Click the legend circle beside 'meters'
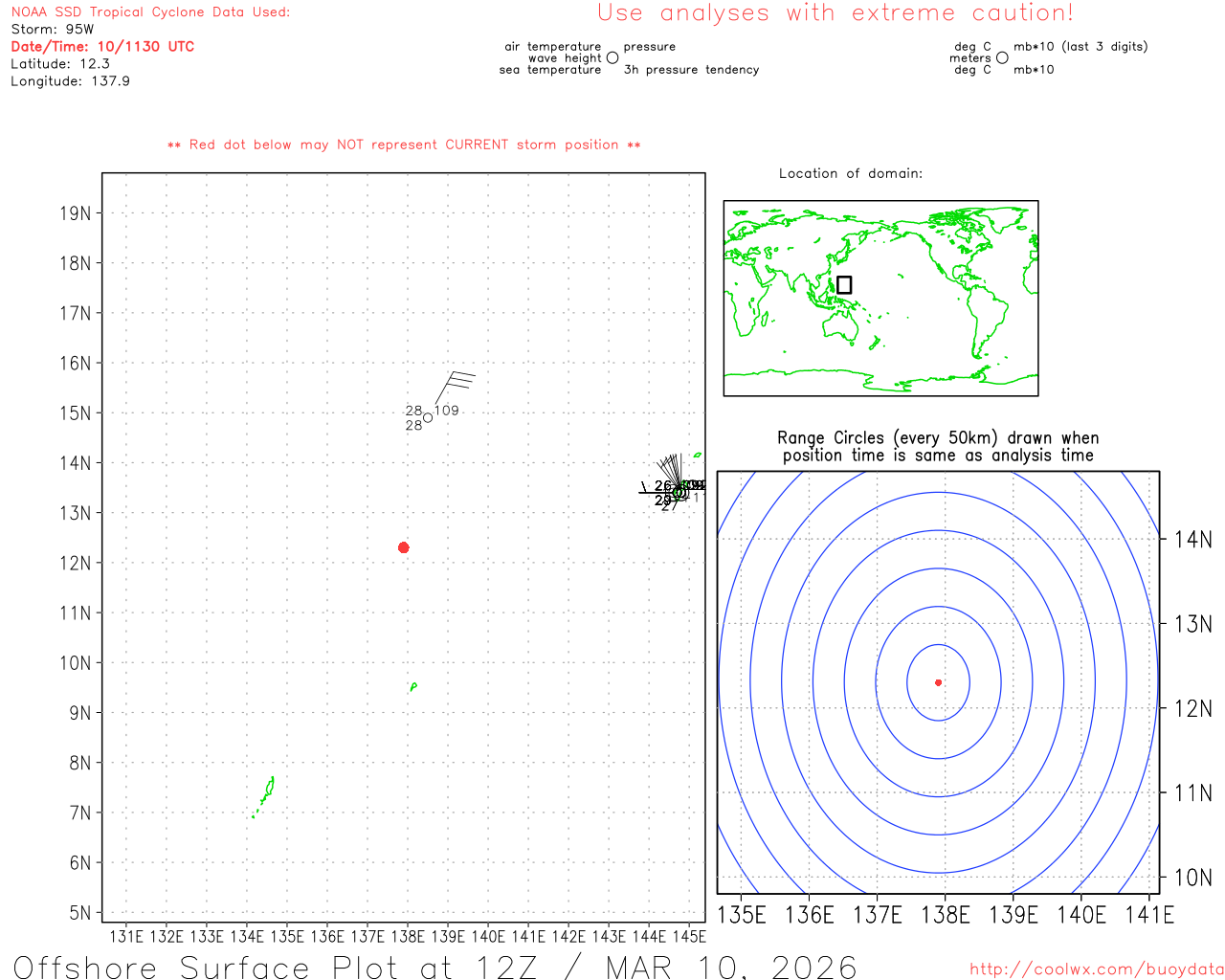 coord(1002,57)
